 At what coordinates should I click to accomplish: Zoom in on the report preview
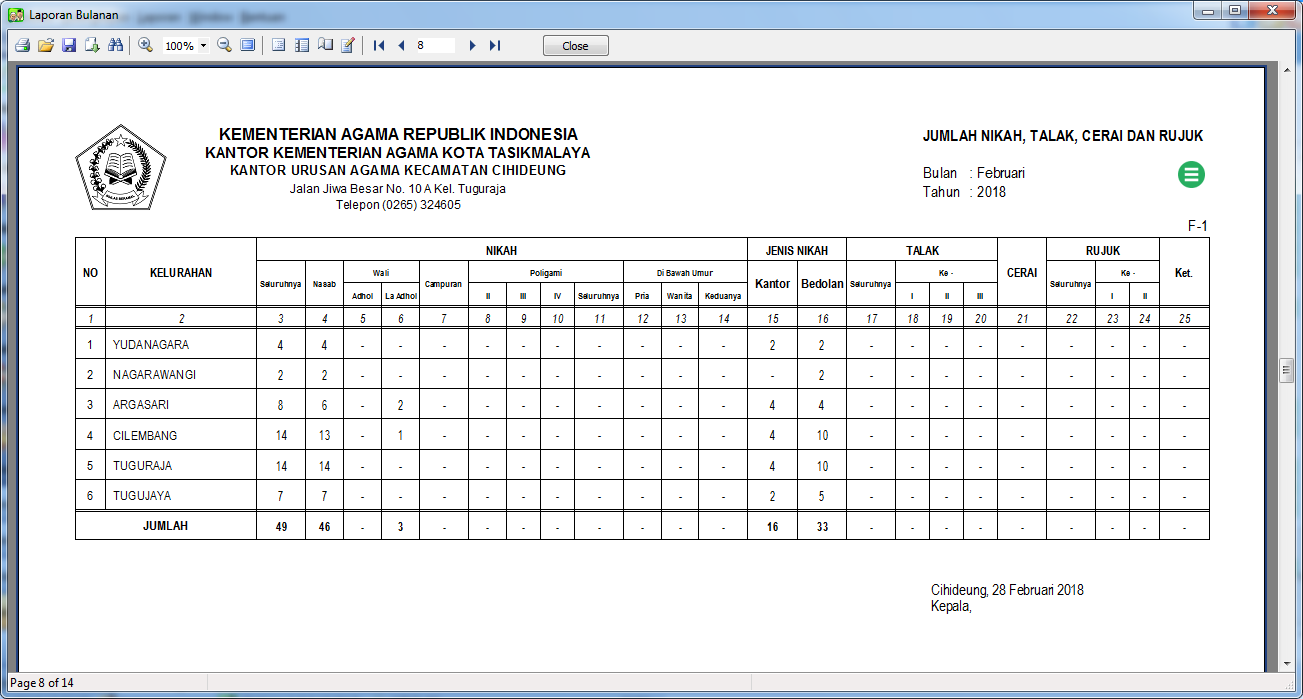click(146, 44)
